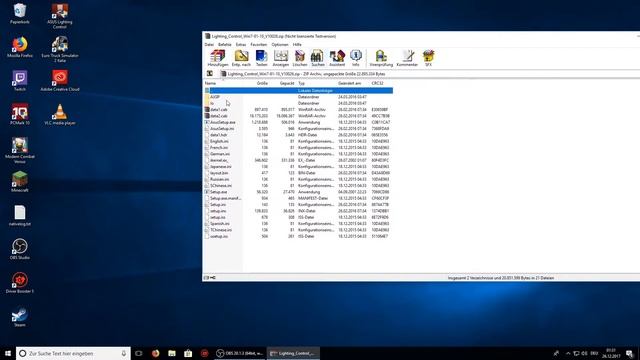The image size is (640, 360).
Task: Select the Driver Booster 5 shortcut
Action: (20, 283)
